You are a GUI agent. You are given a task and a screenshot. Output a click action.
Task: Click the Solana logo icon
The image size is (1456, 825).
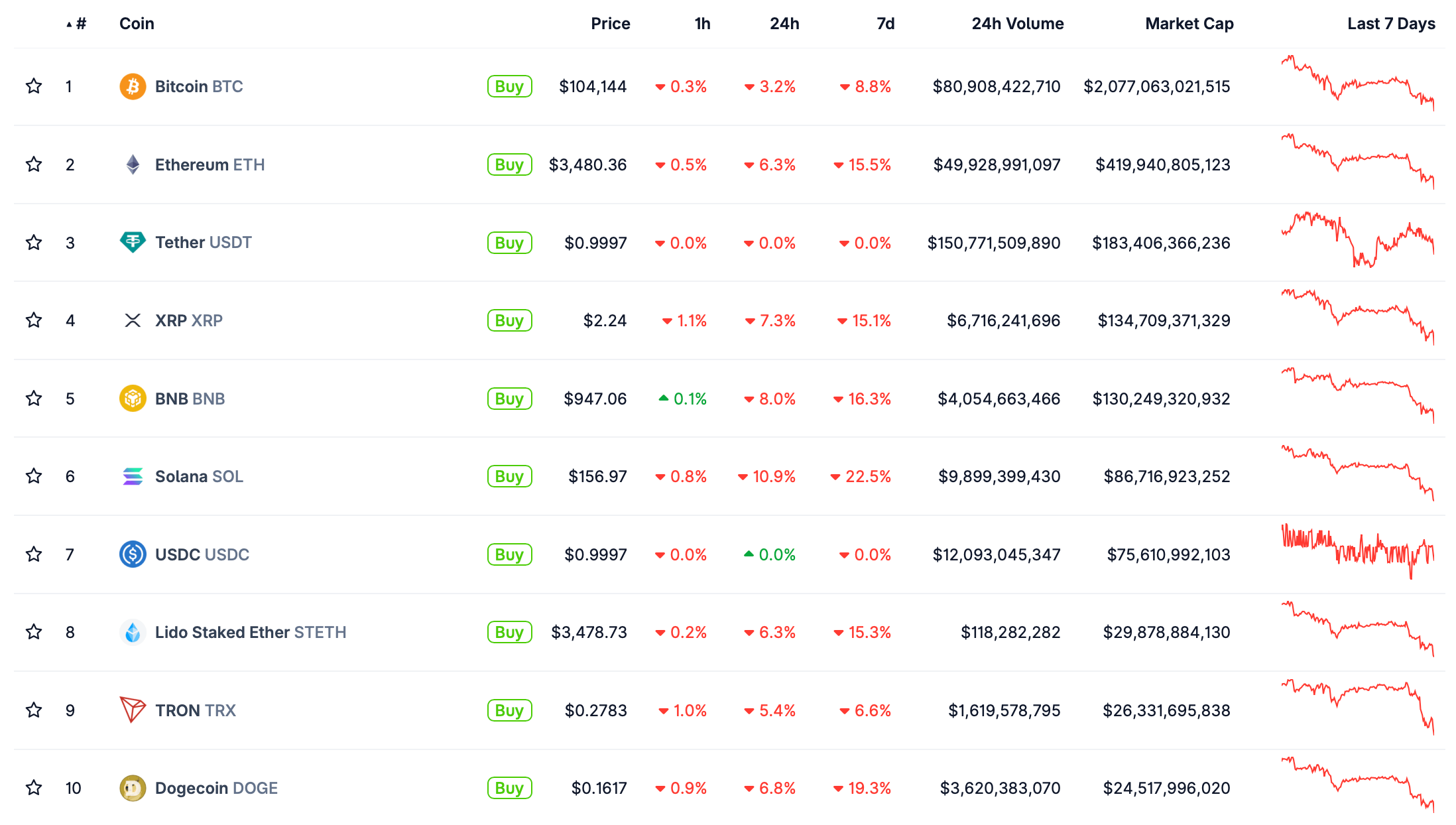(133, 476)
